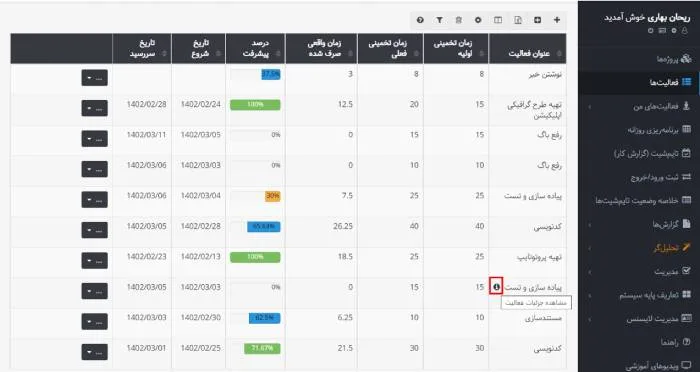Click the 62.5% progress bar of مستندسازی
The width and height of the screenshot is (700, 372).
tap(265, 318)
